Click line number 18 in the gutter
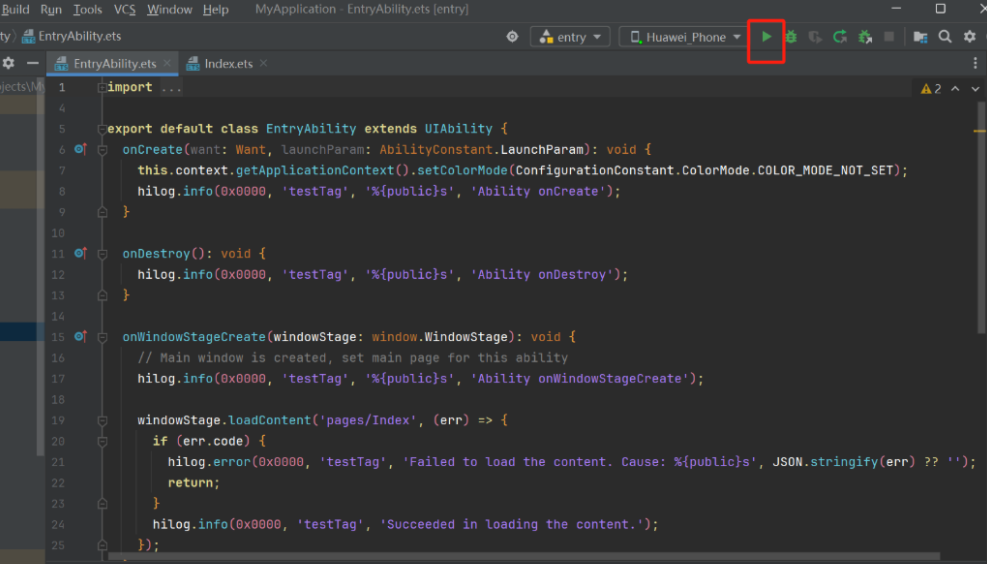Viewport: 987px width, 564px height. click(58, 399)
